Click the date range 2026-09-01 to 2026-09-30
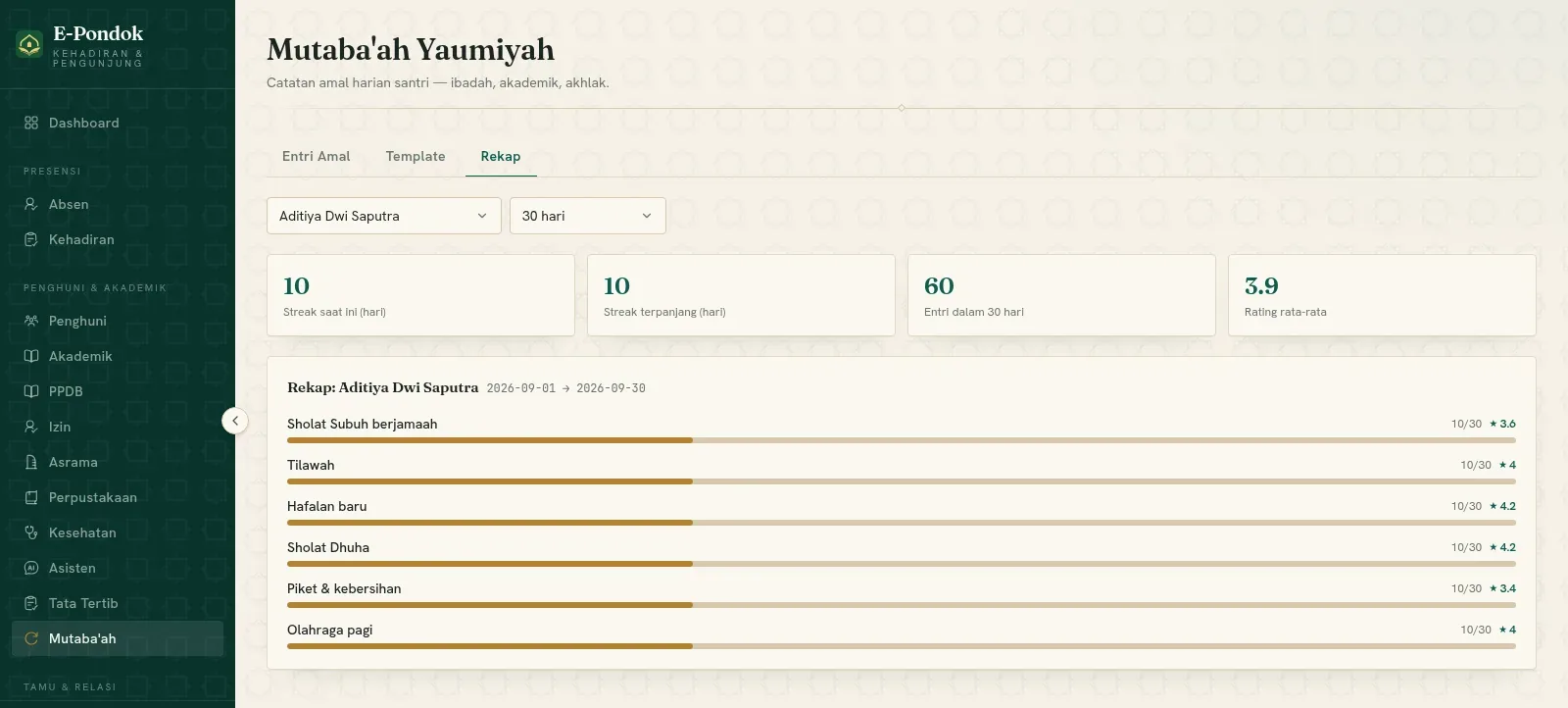1568x708 pixels. point(566,388)
